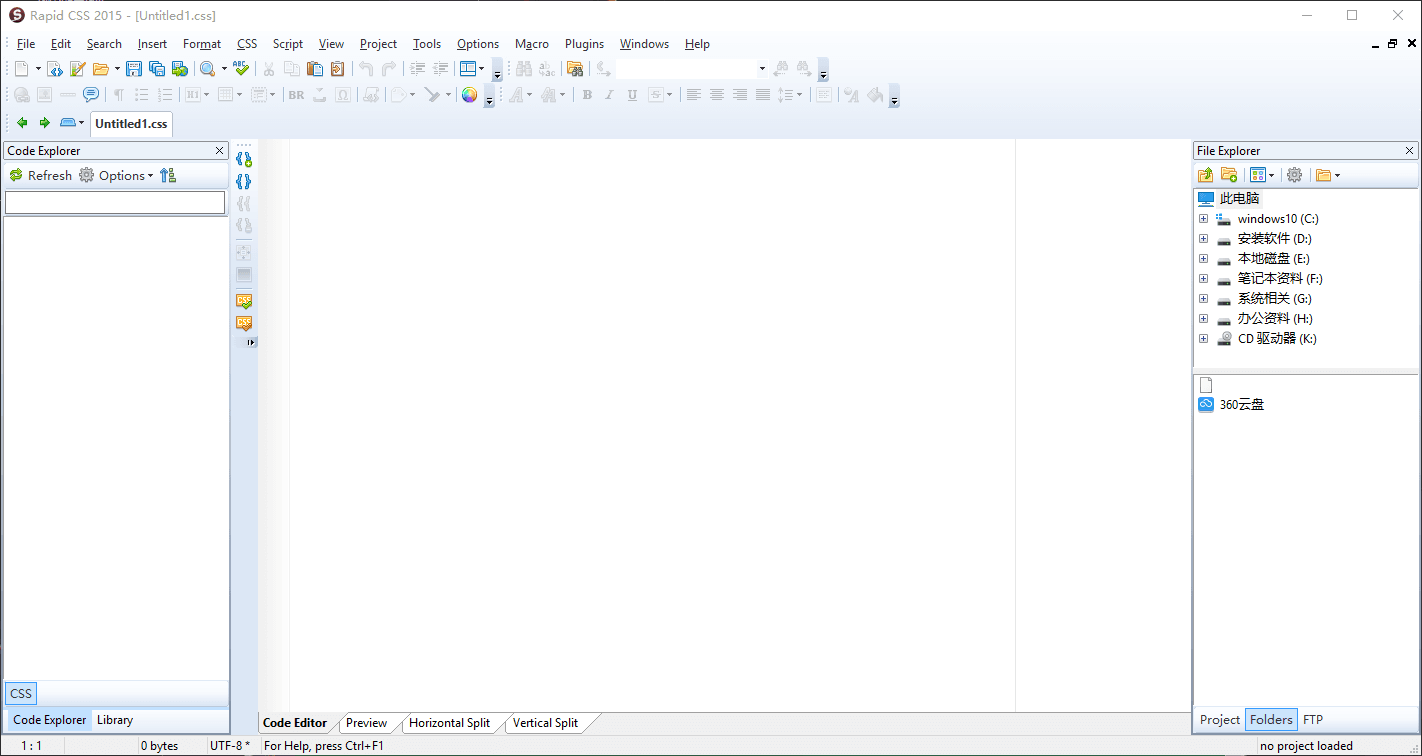
Task: Click the Insert comment speech bubble icon
Action: pyautogui.click(x=91, y=95)
